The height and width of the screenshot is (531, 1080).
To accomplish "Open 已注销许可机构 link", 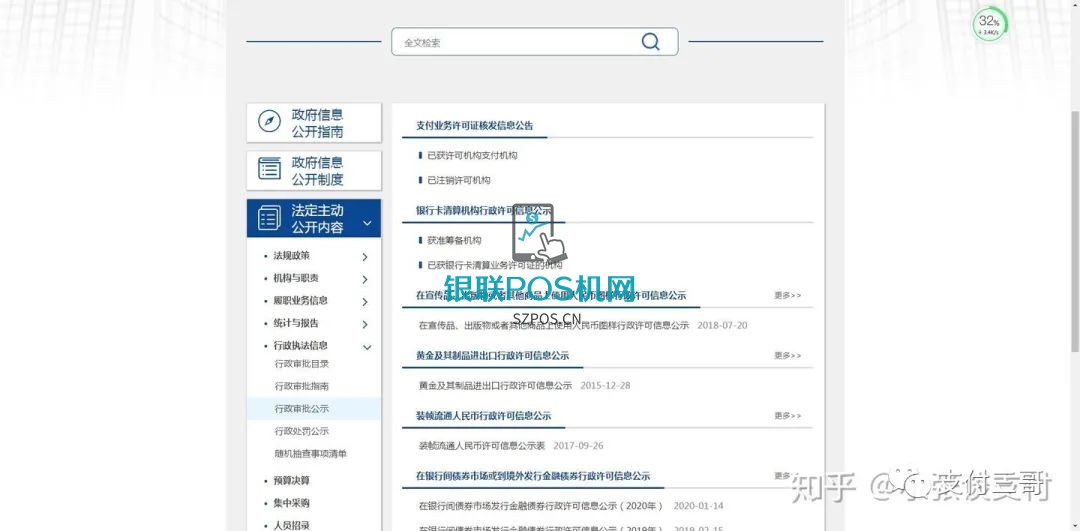I will tap(458, 180).
